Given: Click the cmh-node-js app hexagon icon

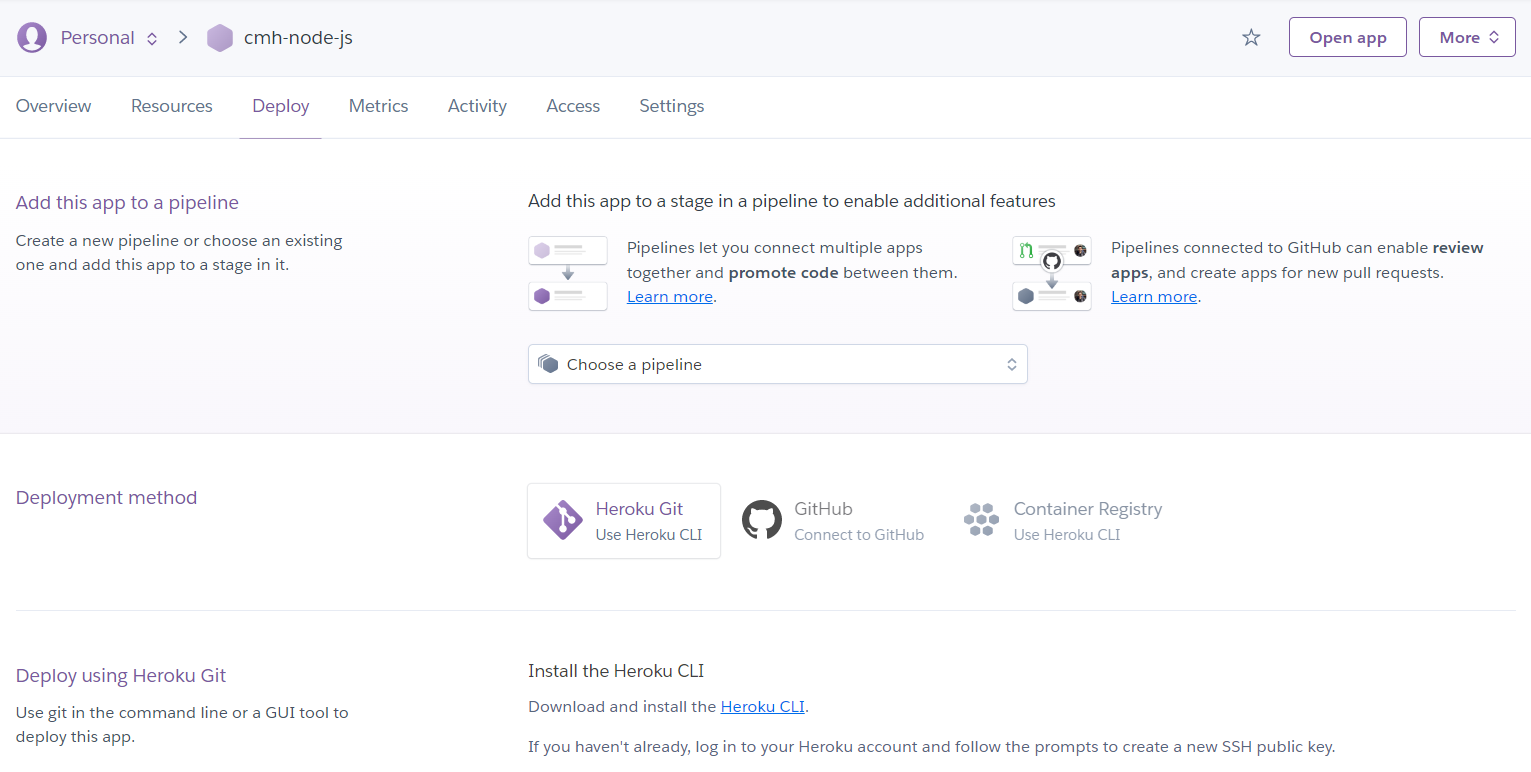Looking at the screenshot, I should coord(220,38).
